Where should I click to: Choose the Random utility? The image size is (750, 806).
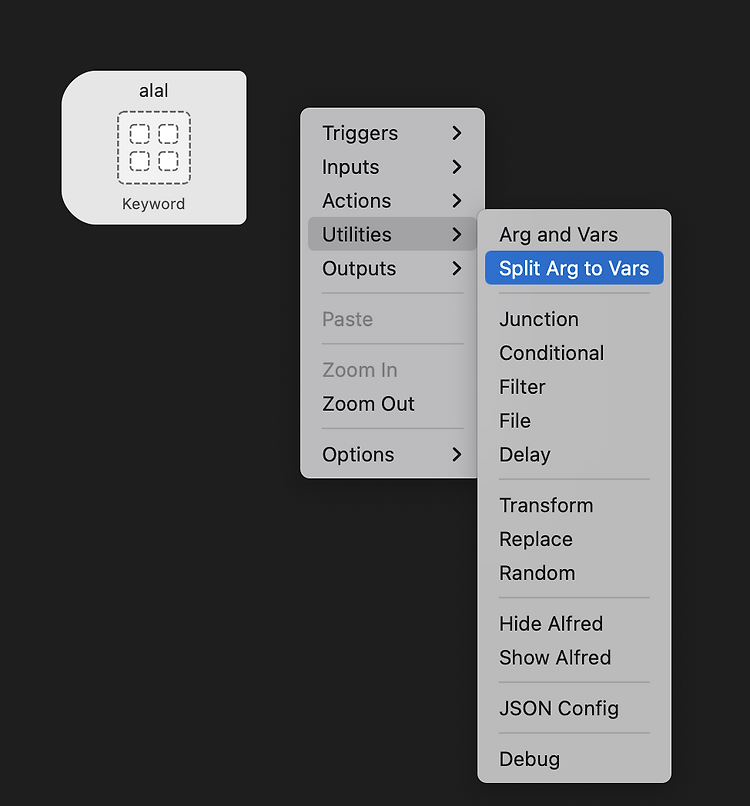pos(574,573)
